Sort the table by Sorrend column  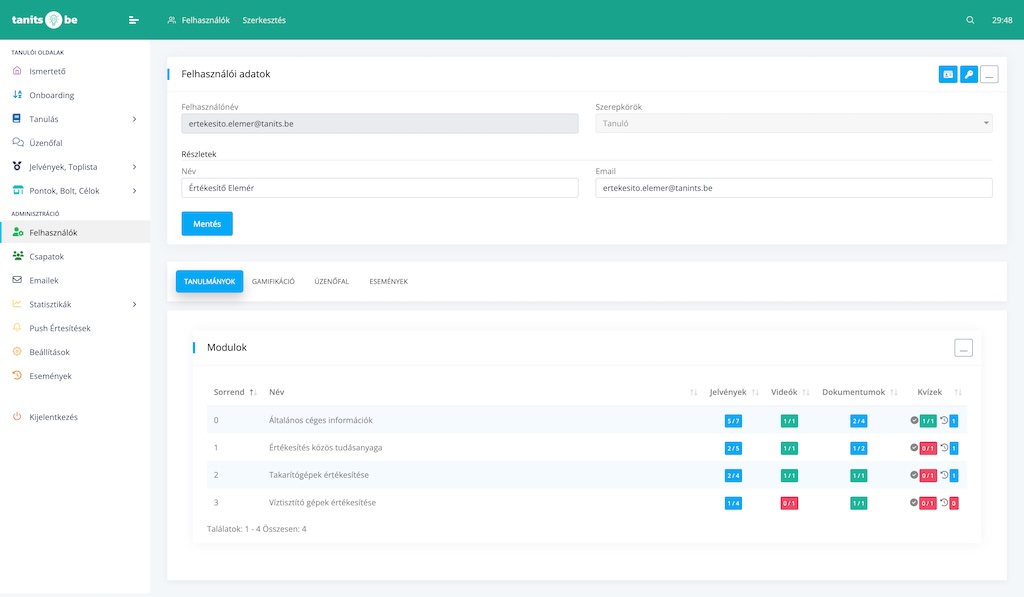click(236, 392)
